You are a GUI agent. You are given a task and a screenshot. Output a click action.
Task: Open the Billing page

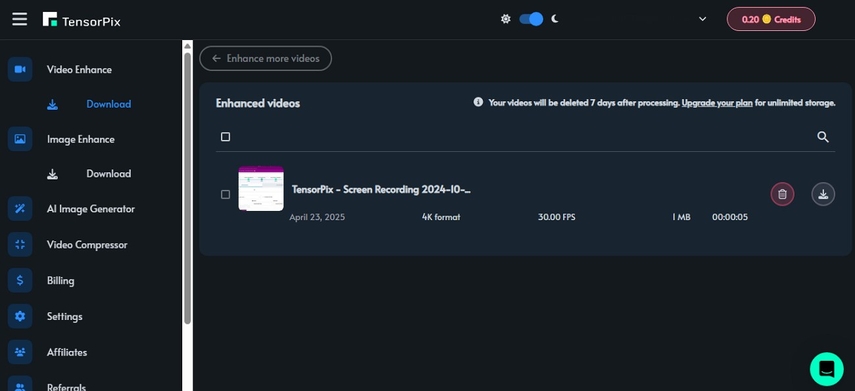(61, 281)
